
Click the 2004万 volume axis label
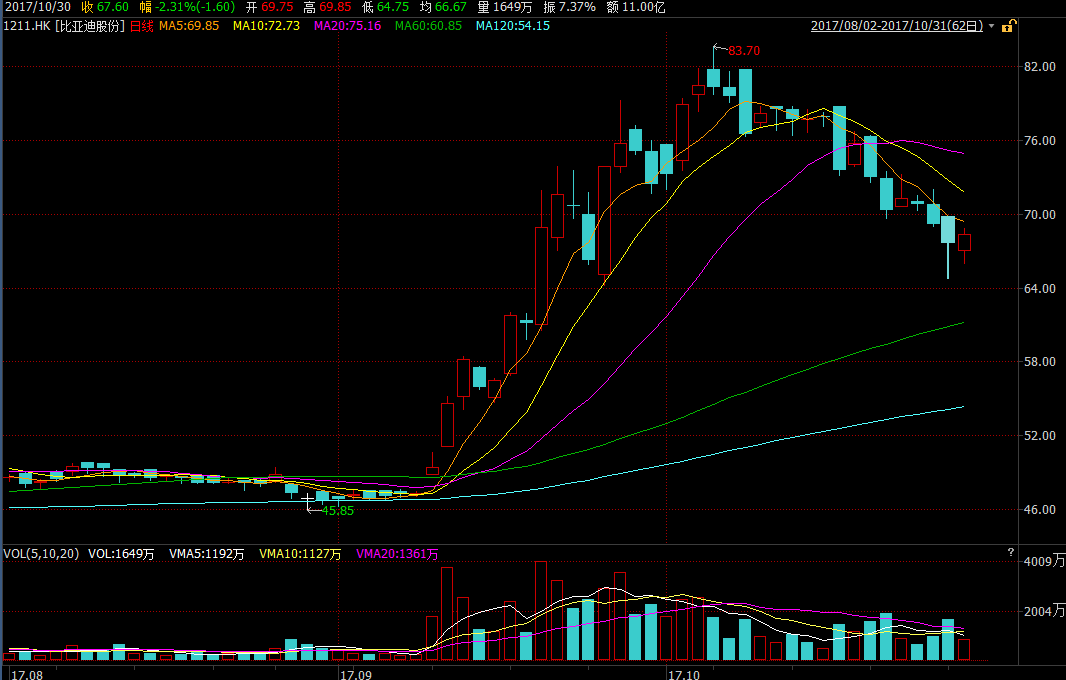tap(1044, 612)
